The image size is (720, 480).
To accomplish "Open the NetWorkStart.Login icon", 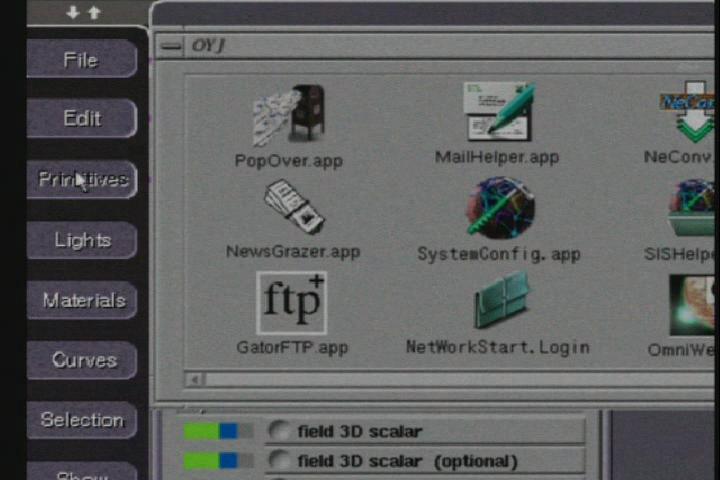I will (x=501, y=301).
